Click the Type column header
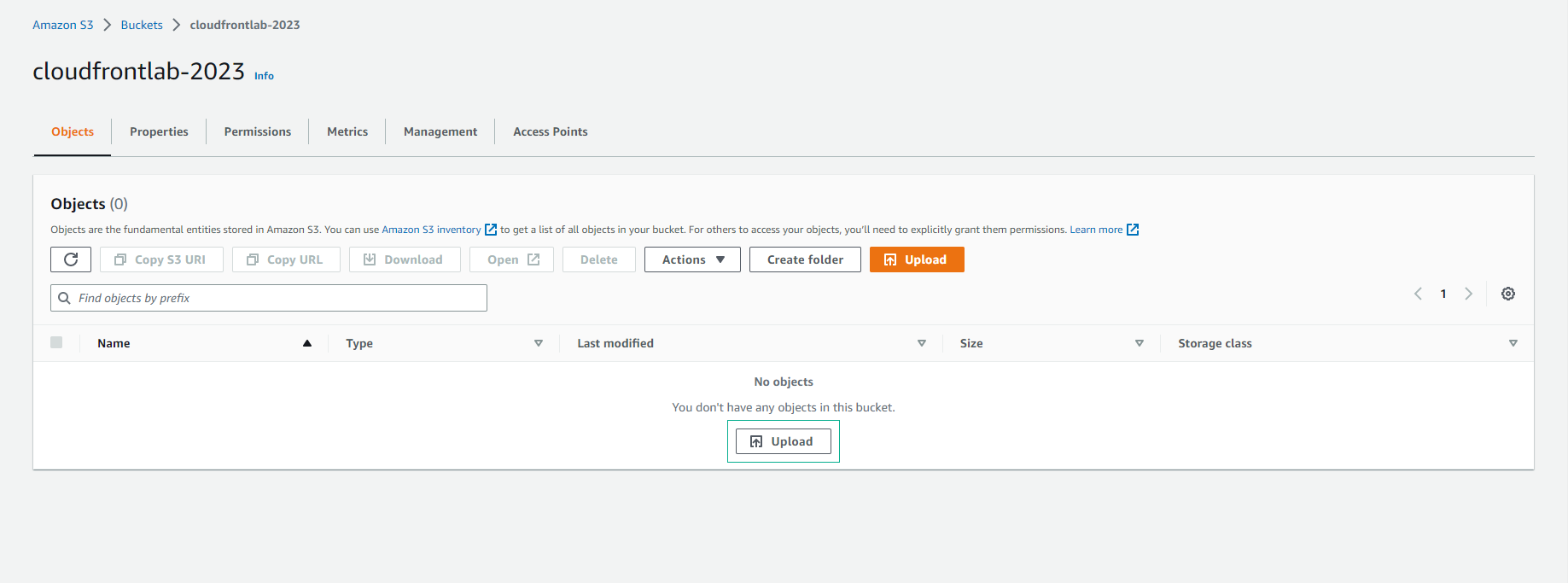The width and height of the screenshot is (1568, 583). (x=359, y=343)
